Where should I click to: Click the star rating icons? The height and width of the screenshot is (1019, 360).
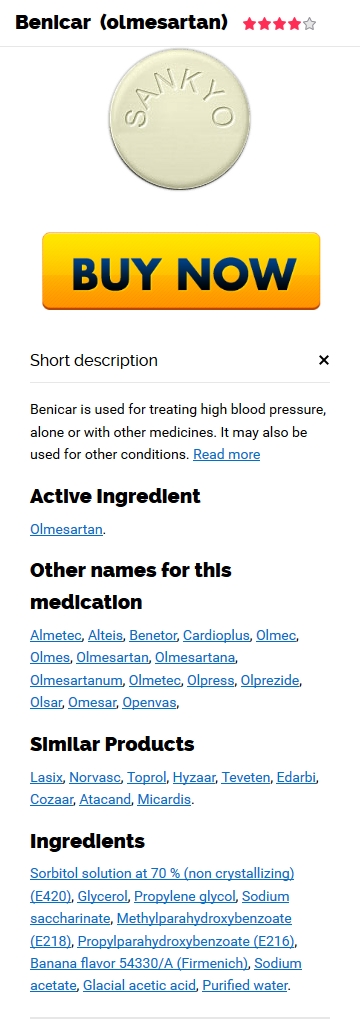point(279,24)
